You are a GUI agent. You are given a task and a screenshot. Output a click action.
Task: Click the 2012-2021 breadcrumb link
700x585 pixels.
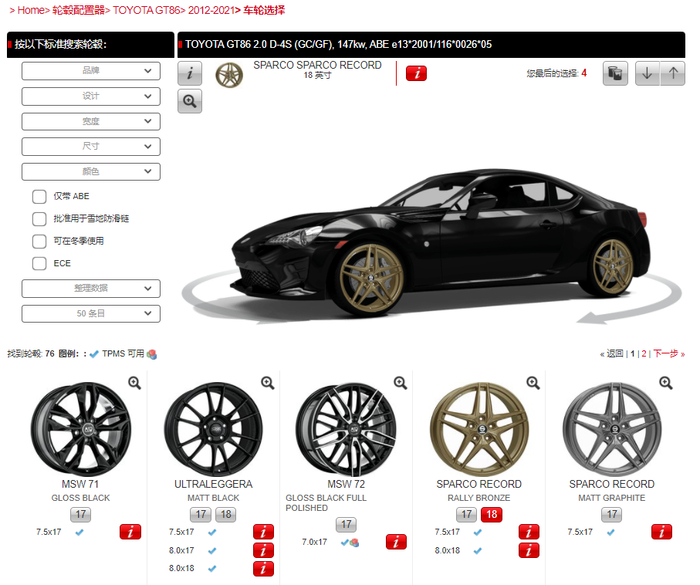coord(211,10)
